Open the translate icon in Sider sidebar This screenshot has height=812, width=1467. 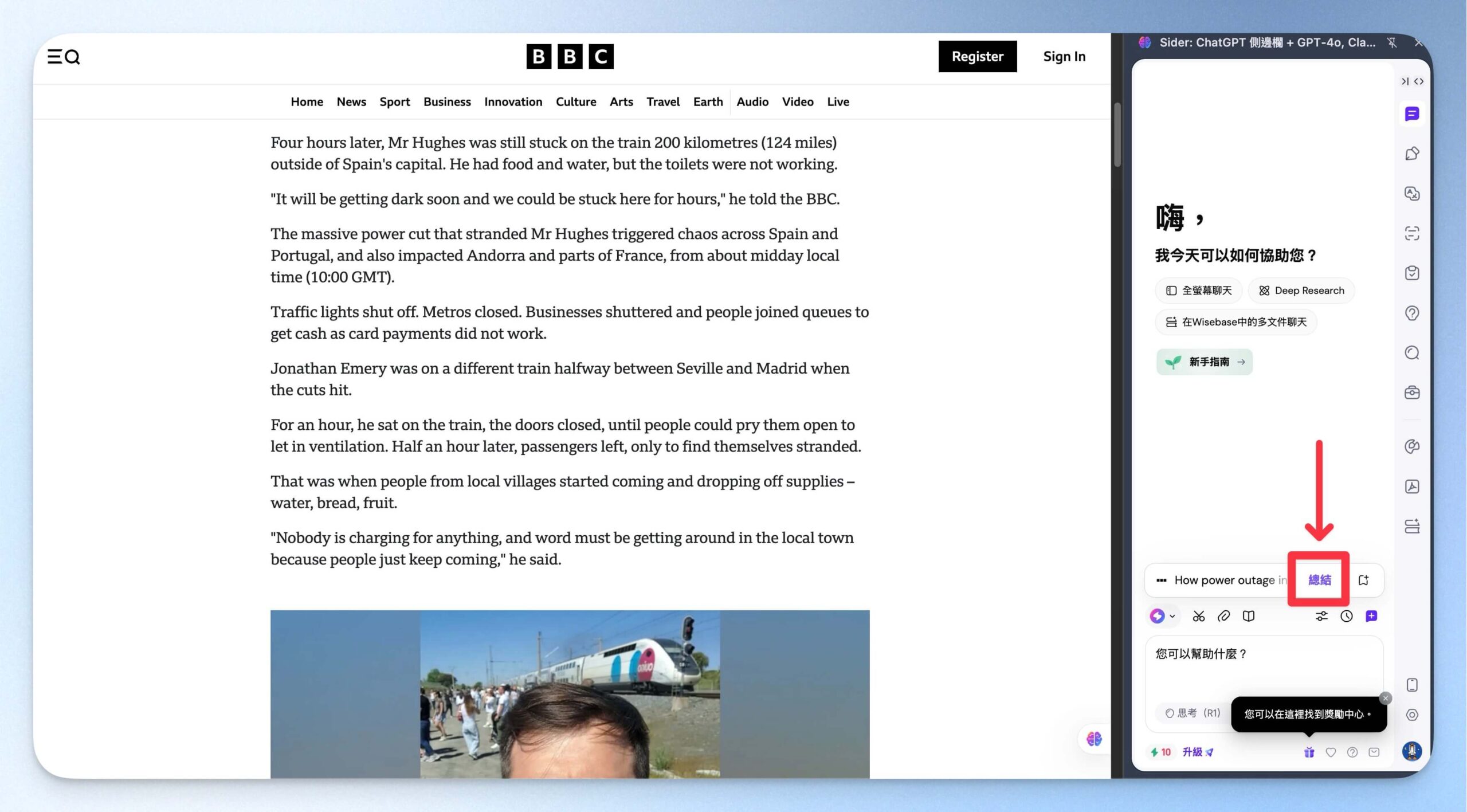click(x=1411, y=194)
